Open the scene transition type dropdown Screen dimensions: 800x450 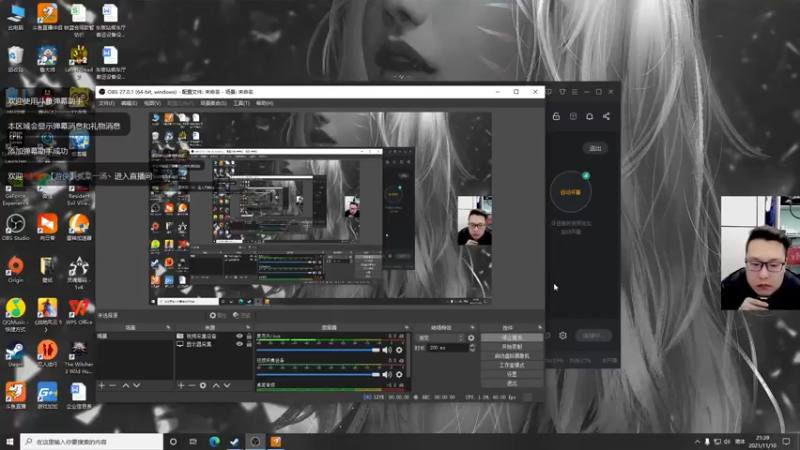[441, 338]
